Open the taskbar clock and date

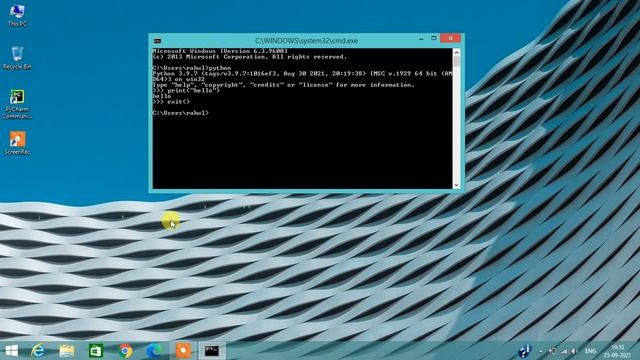coord(618,351)
